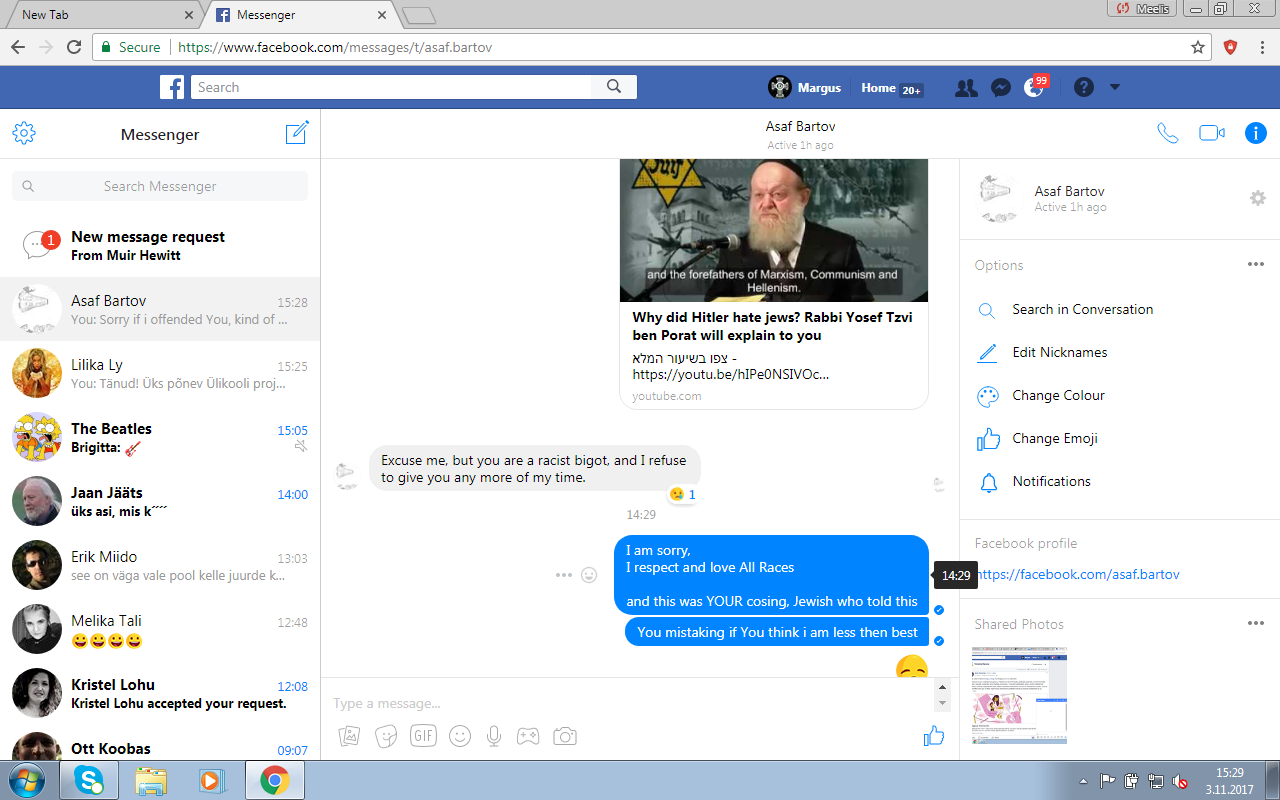Open The Beatles group conversation
The image size is (1280, 800).
160,437
